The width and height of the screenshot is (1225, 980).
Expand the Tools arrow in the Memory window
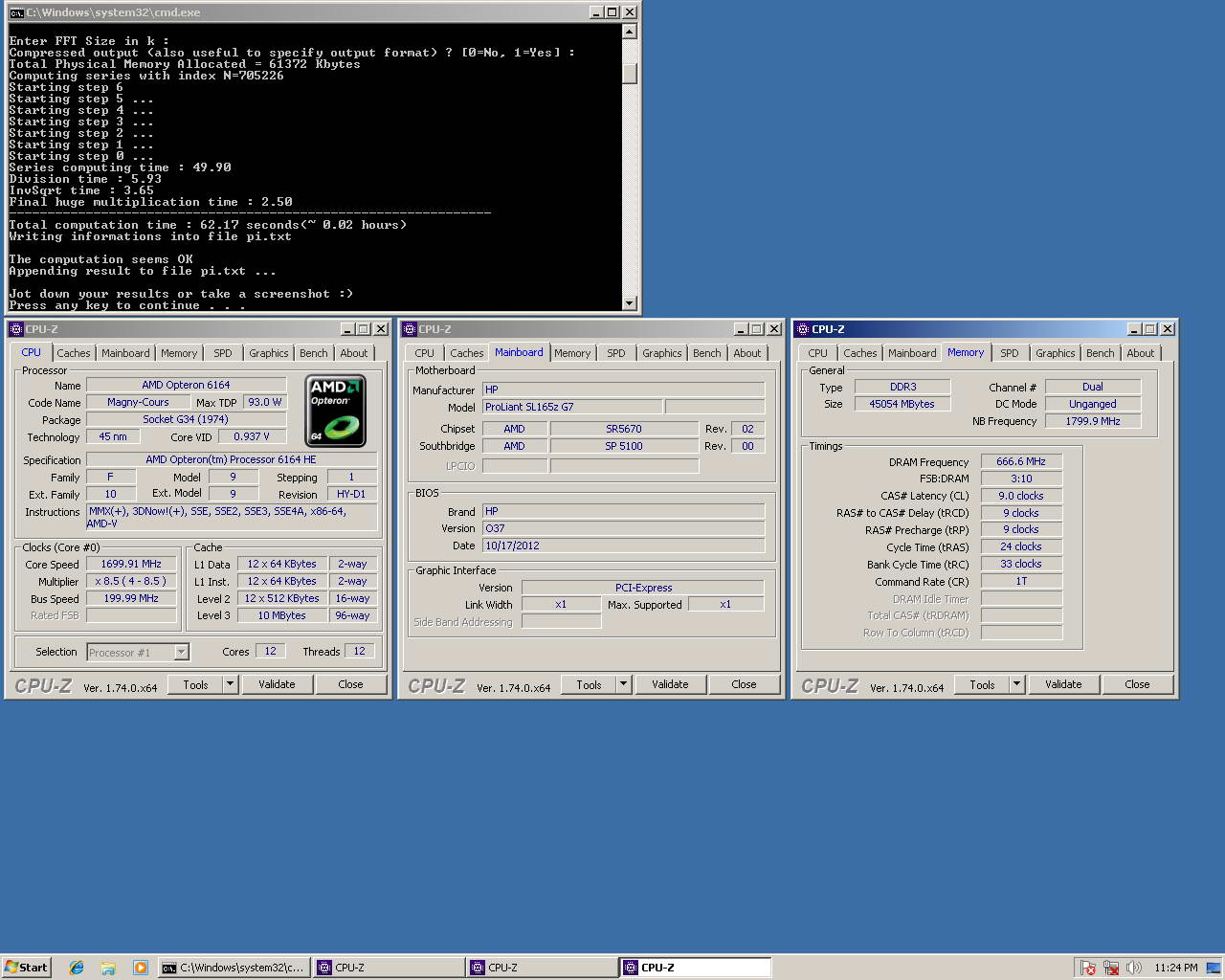coord(1016,684)
